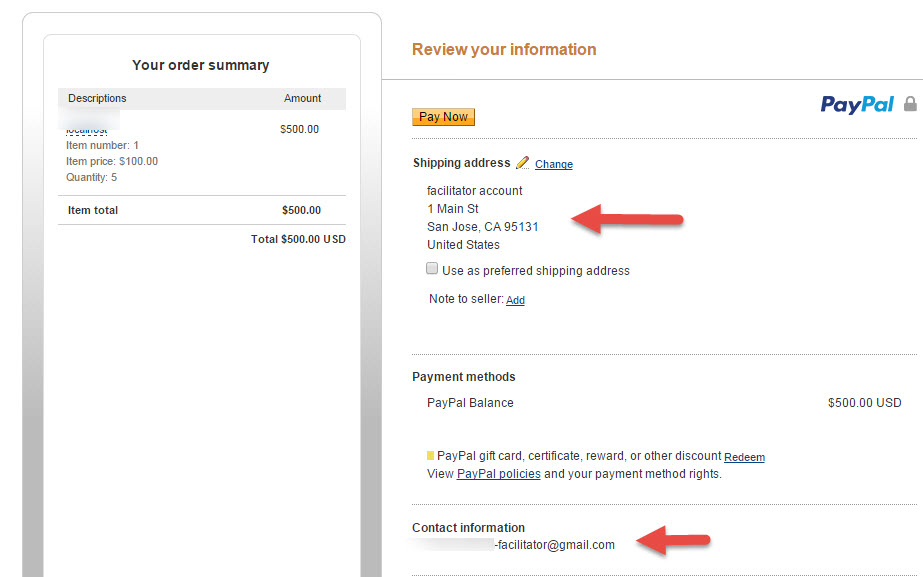Viewport: 923px width, 577px height.
Task: Click the Payment methods heading
Action: point(463,377)
